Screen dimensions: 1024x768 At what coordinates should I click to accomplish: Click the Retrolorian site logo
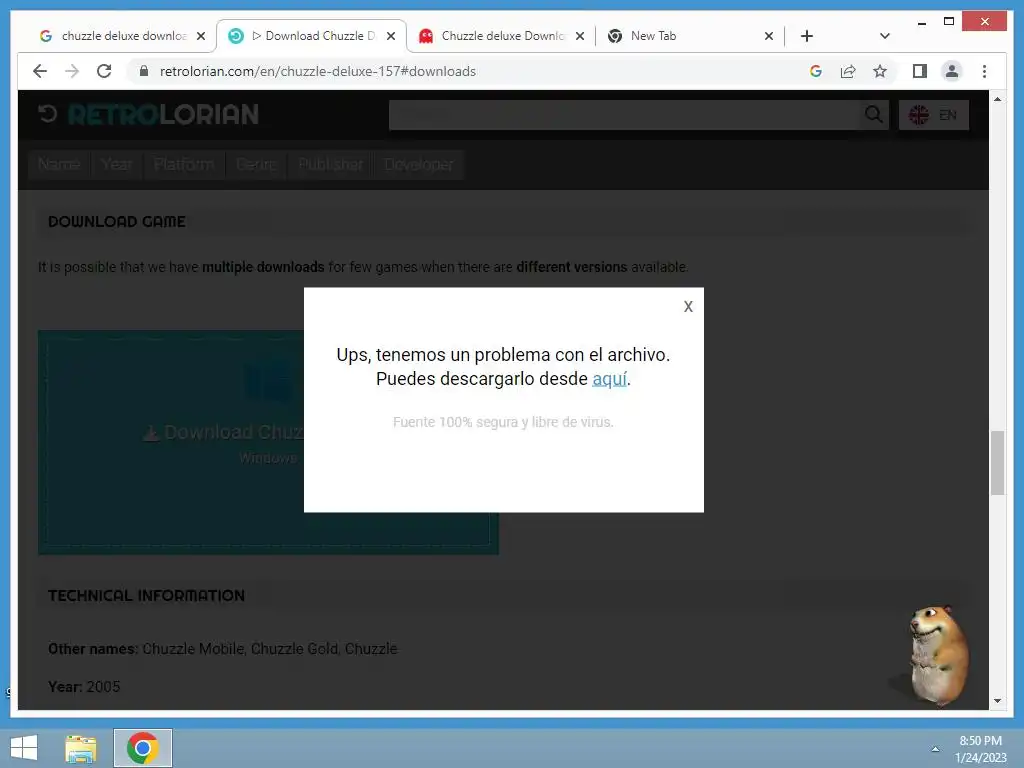pos(148,114)
